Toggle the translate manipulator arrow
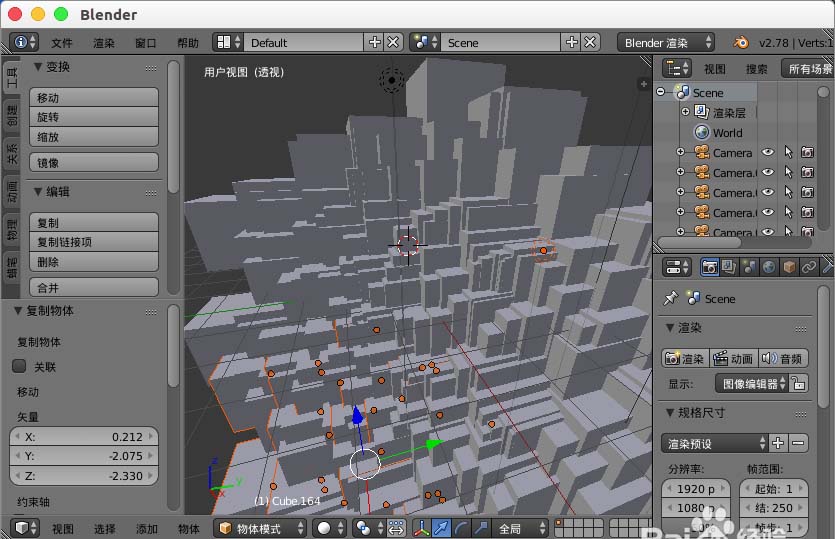The height and width of the screenshot is (539, 835). [441, 528]
